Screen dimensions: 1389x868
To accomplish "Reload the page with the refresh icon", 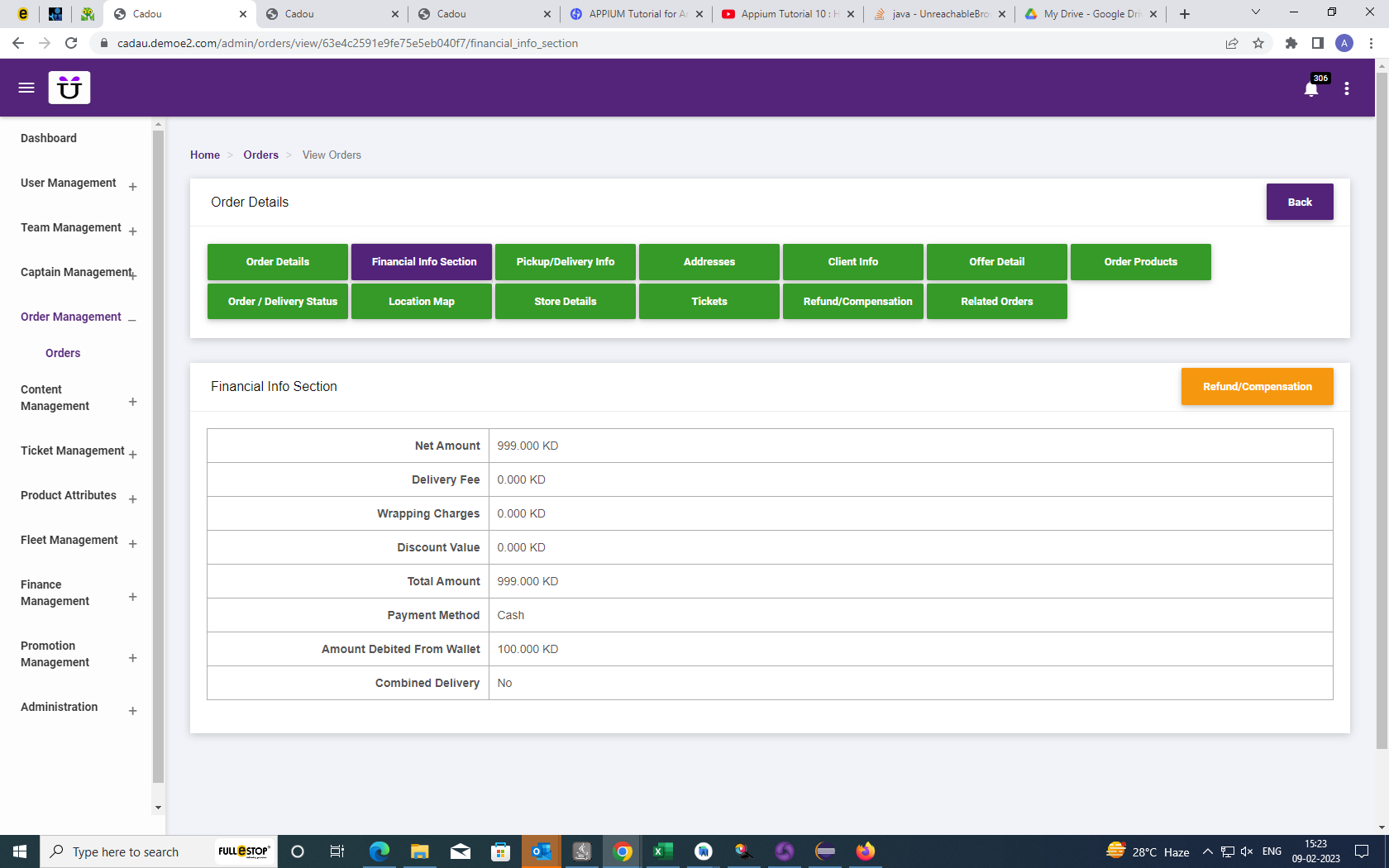I will (71, 43).
